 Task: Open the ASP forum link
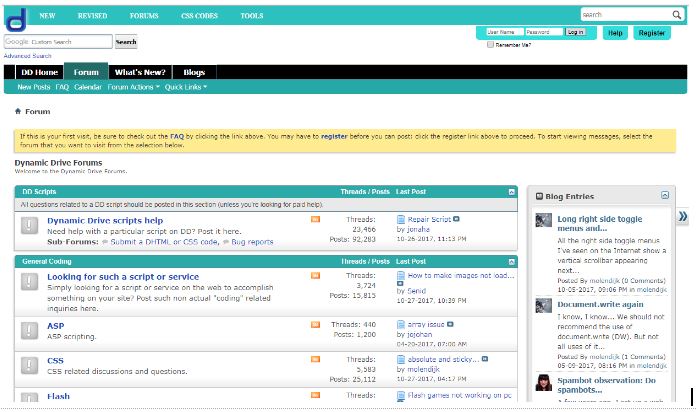coord(55,326)
